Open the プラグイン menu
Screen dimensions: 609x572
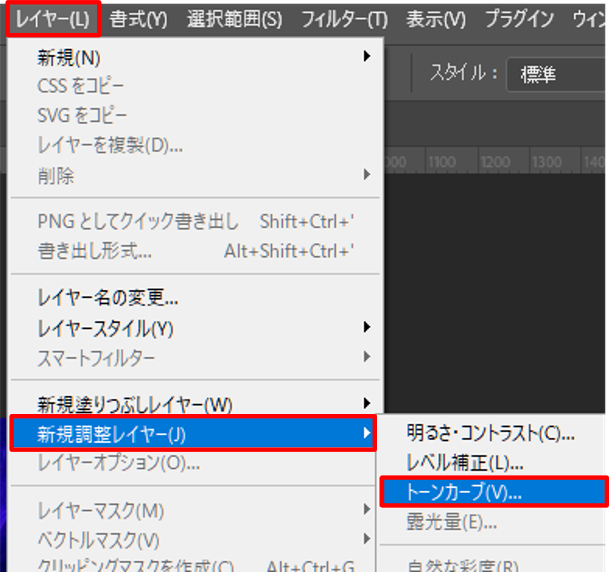(519, 19)
